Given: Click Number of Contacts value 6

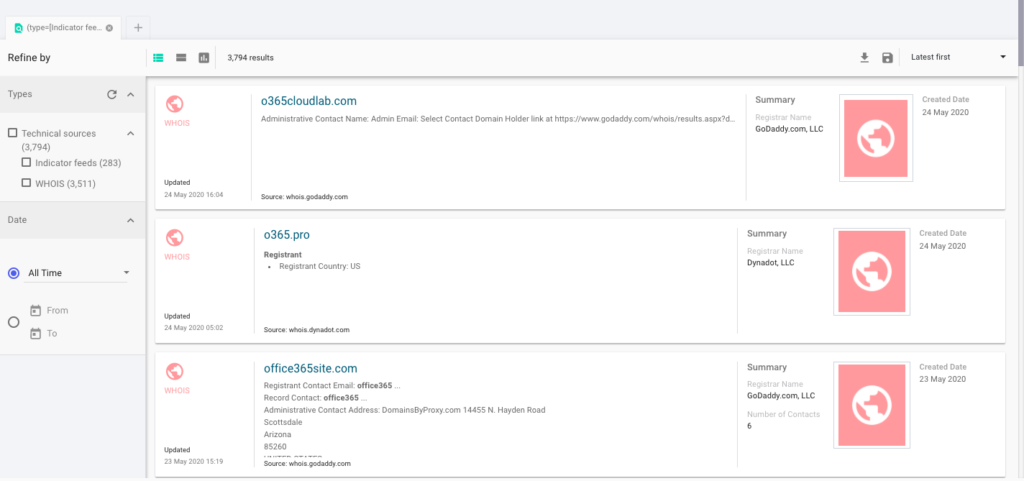Looking at the screenshot, I should [749, 426].
